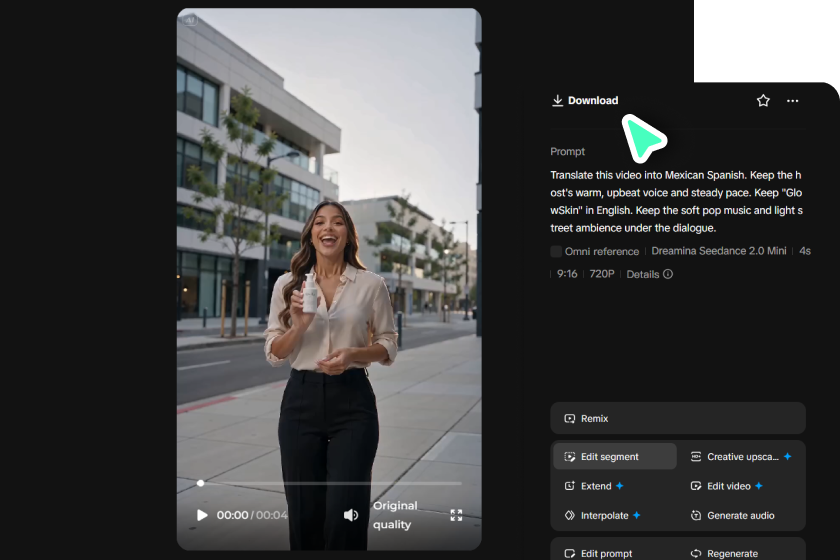Click the Extend icon
Viewport: 840px width, 560px height.
point(569,486)
